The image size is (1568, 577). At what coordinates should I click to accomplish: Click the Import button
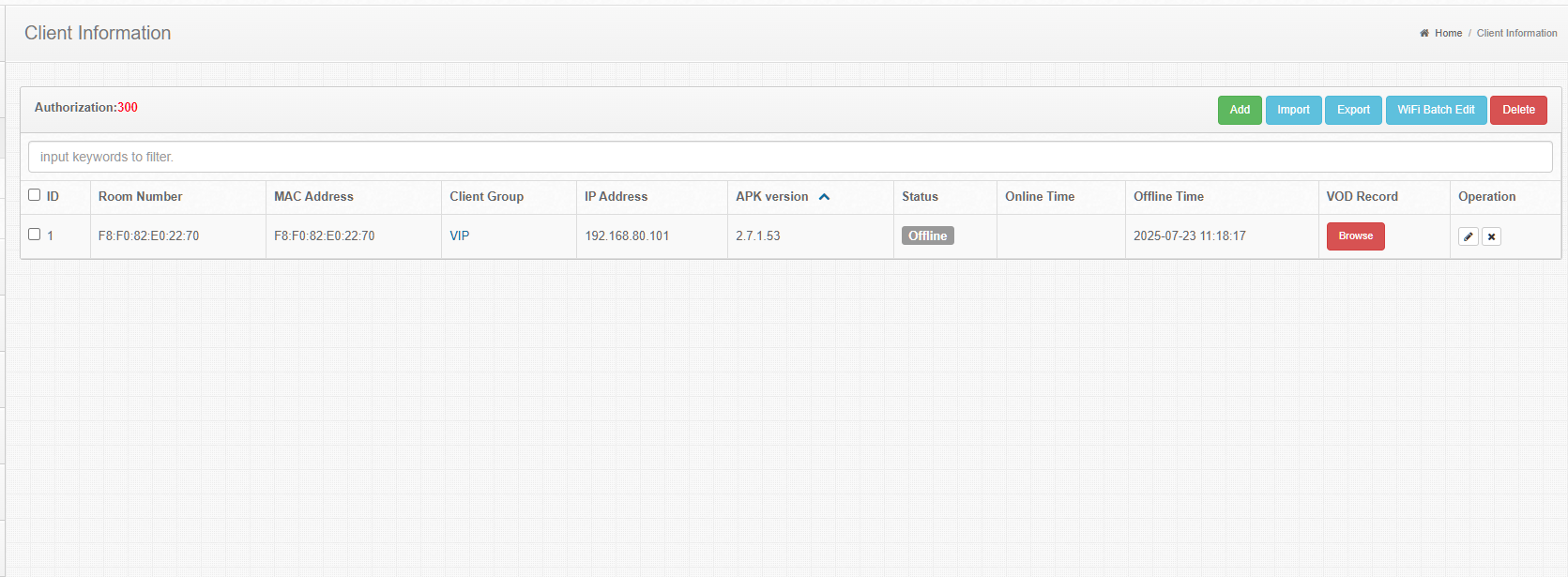coord(1293,110)
